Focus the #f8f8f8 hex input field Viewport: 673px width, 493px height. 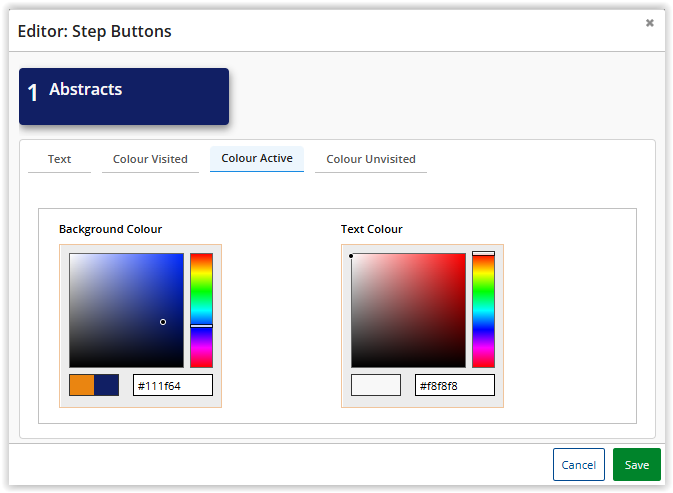[455, 385]
